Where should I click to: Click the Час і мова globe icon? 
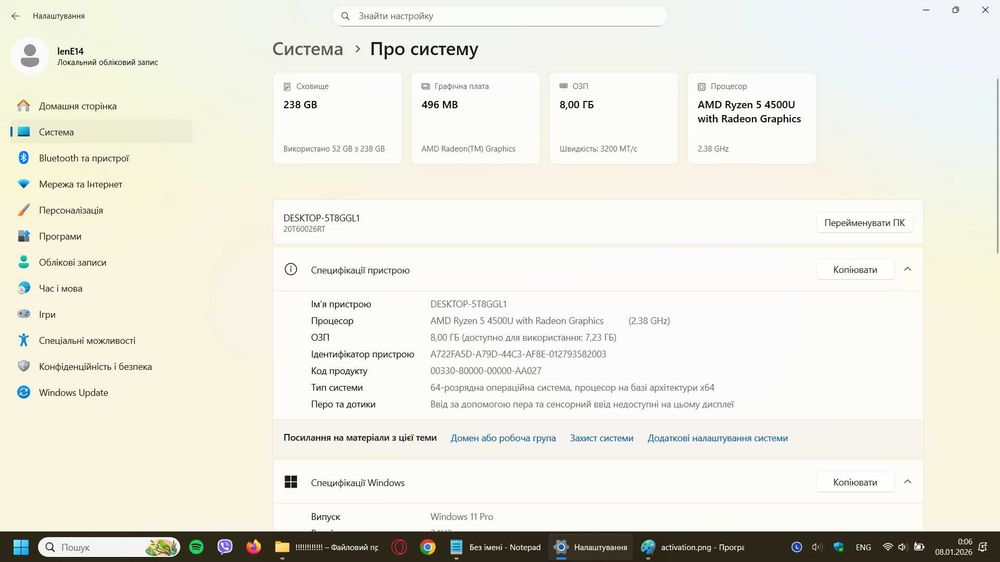click(x=24, y=288)
